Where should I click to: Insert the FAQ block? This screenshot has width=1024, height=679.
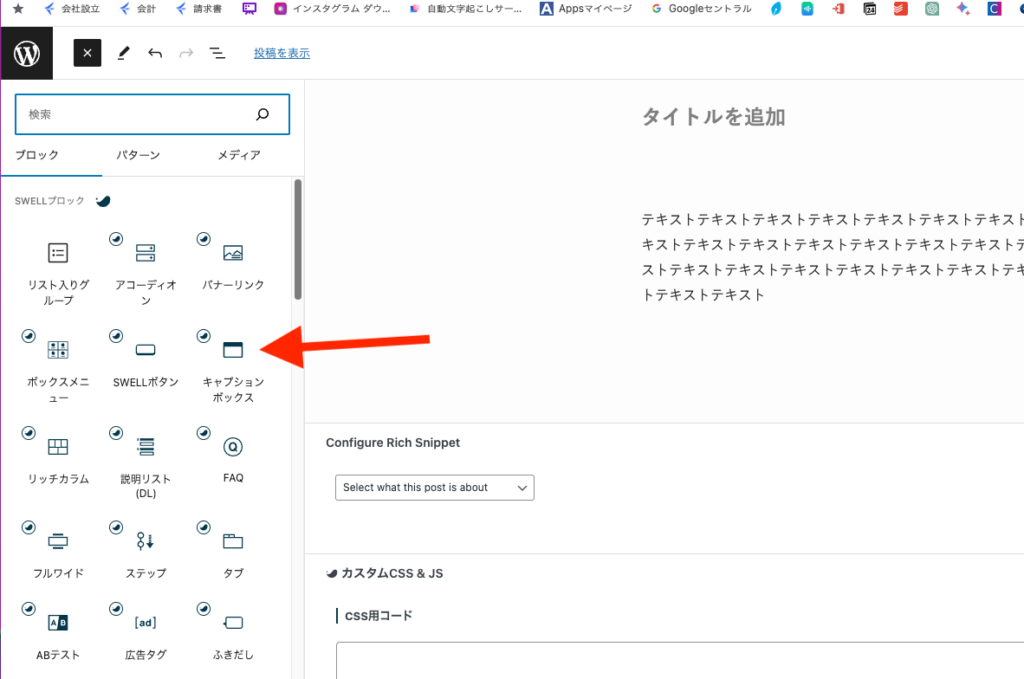point(233,456)
